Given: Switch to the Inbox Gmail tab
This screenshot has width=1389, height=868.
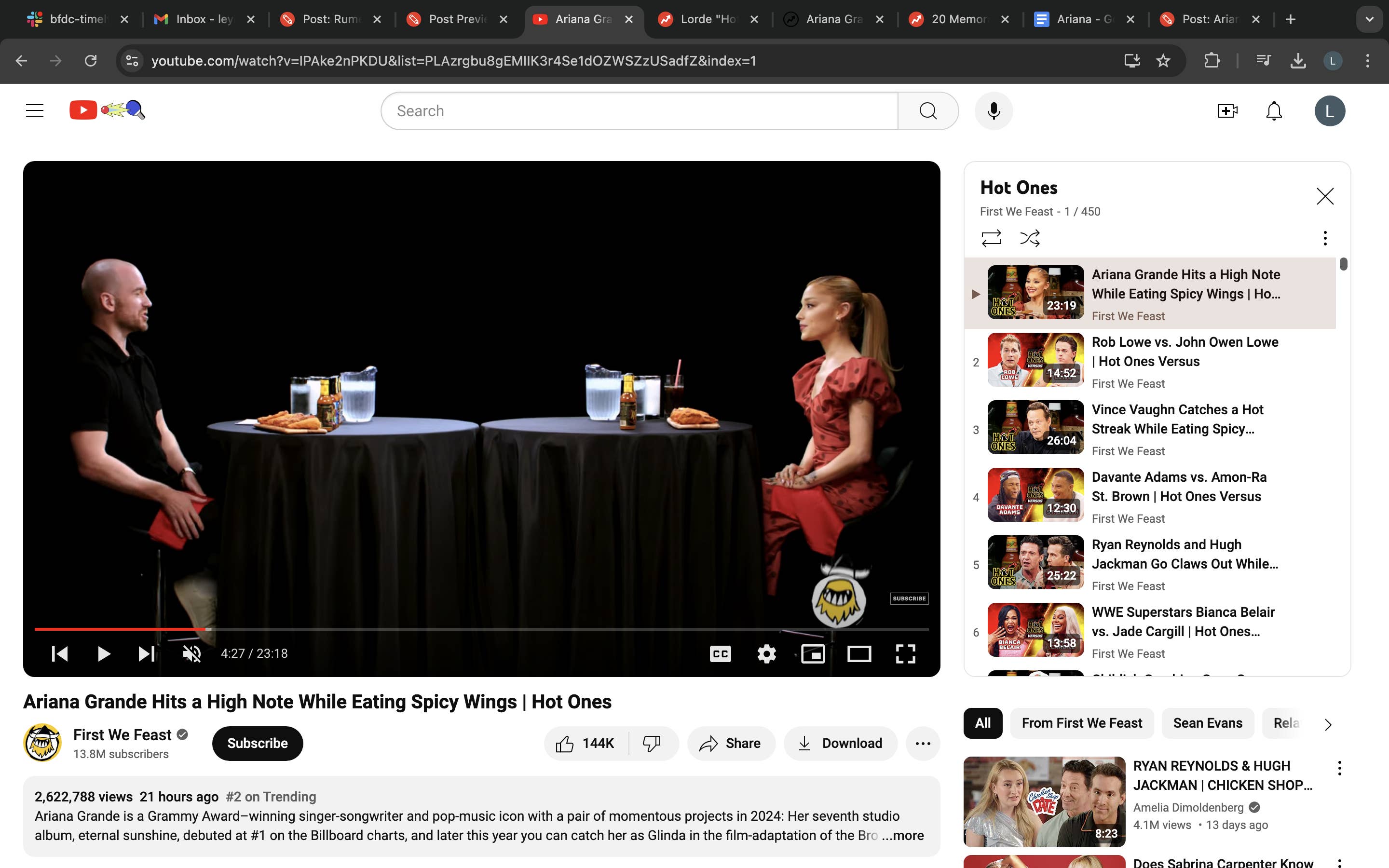Looking at the screenshot, I should tap(205, 19).
